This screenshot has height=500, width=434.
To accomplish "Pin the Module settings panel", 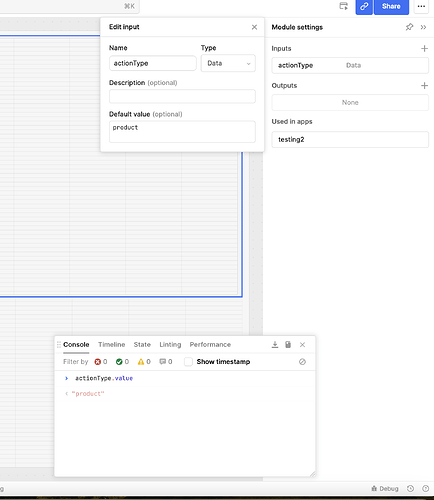I will tap(409, 27).
